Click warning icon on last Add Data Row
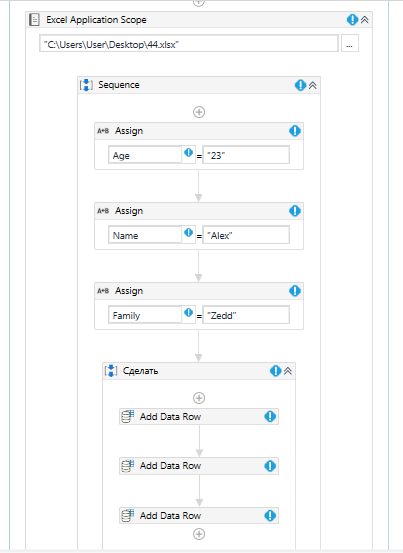This screenshot has height=553, width=403. pos(270,516)
